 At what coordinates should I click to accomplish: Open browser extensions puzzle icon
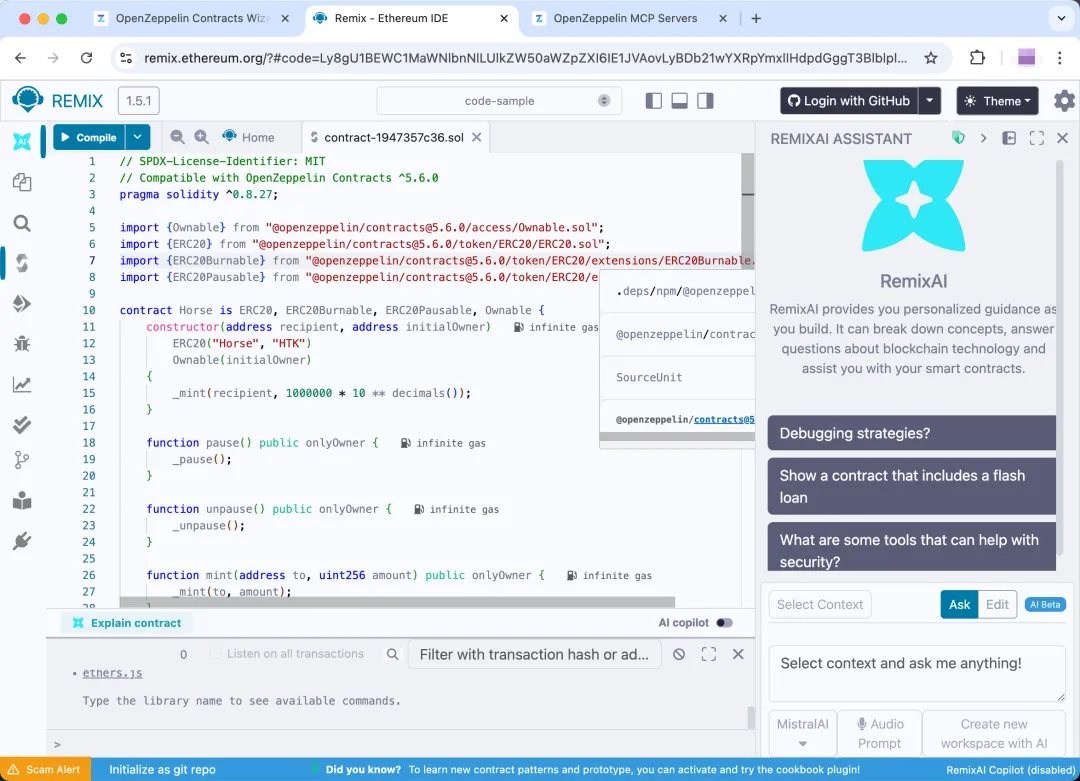tap(977, 58)
